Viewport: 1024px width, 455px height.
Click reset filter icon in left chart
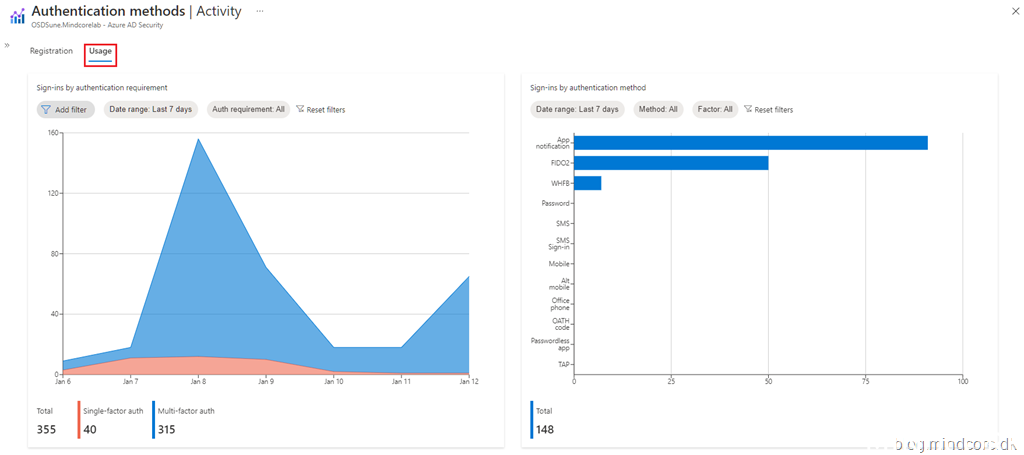point(301,110)
